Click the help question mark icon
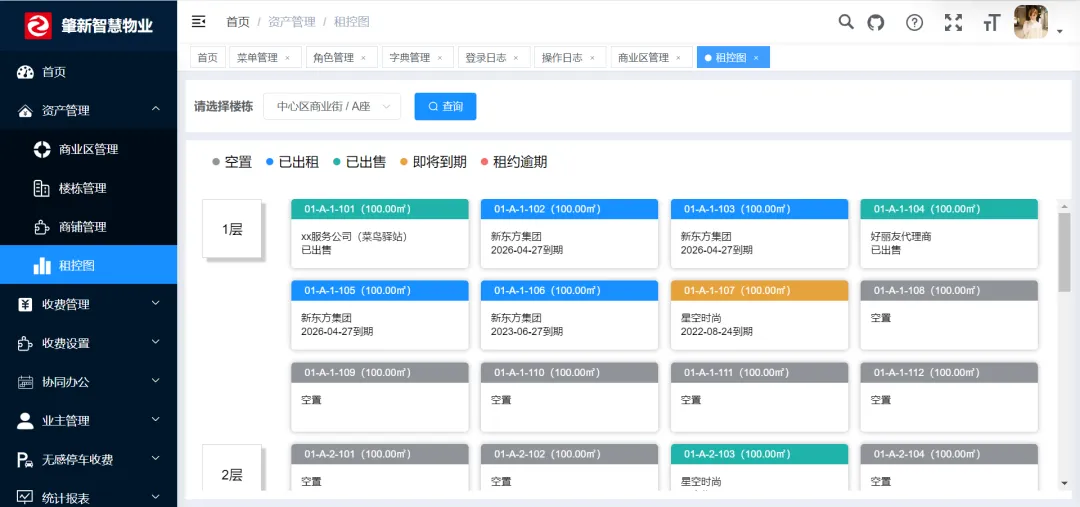 pyautogui.click(x=914, y=22)
